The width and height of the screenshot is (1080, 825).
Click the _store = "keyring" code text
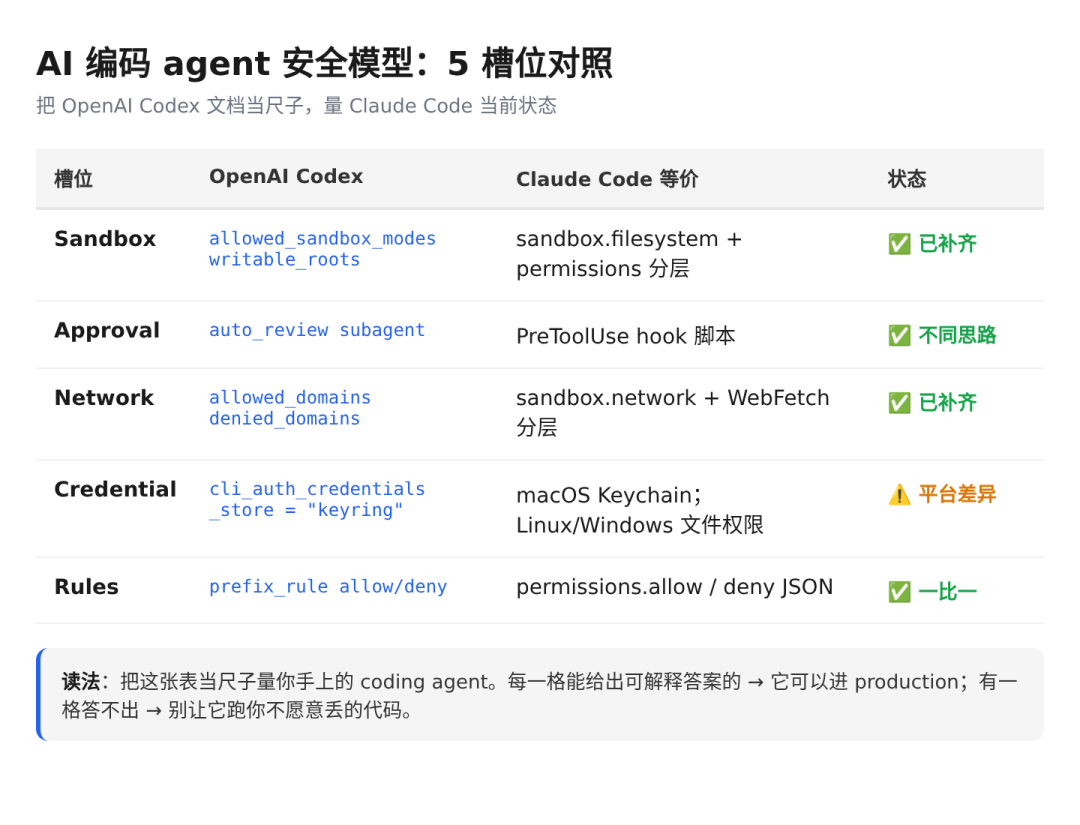click(x=306, y=510)
